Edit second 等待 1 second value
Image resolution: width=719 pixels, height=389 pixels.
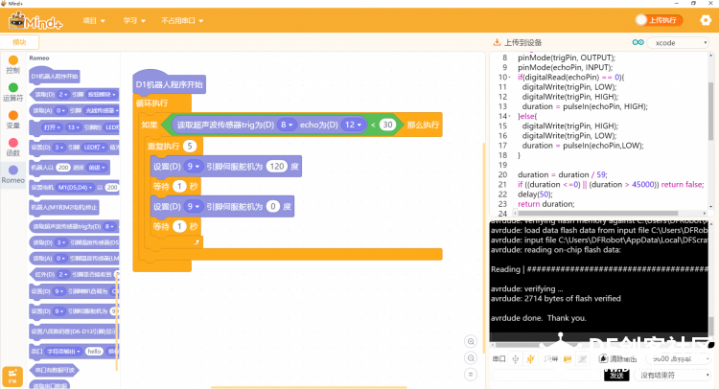point(179,227)
